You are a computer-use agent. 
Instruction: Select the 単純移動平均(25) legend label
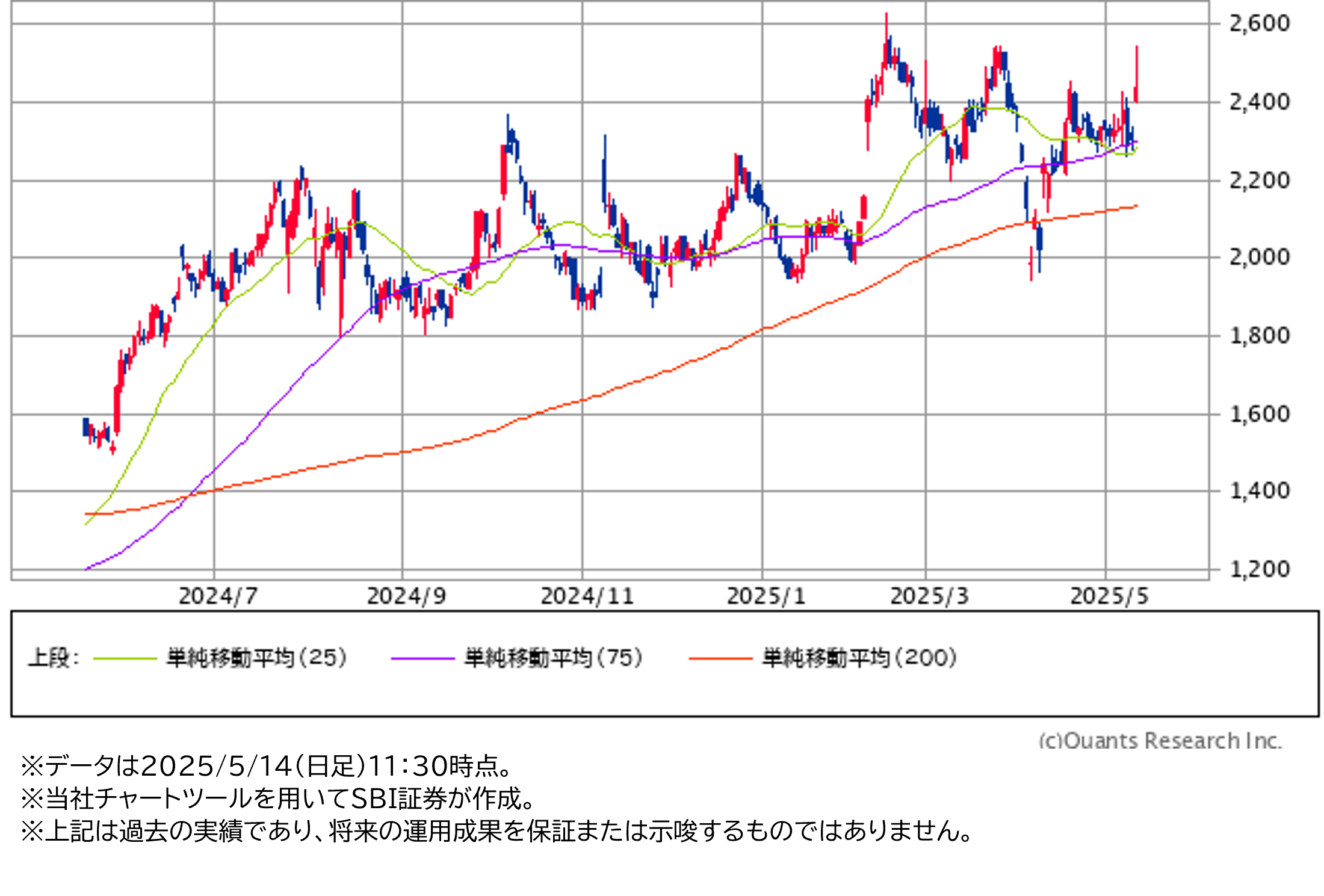click(x=257, y=658)
